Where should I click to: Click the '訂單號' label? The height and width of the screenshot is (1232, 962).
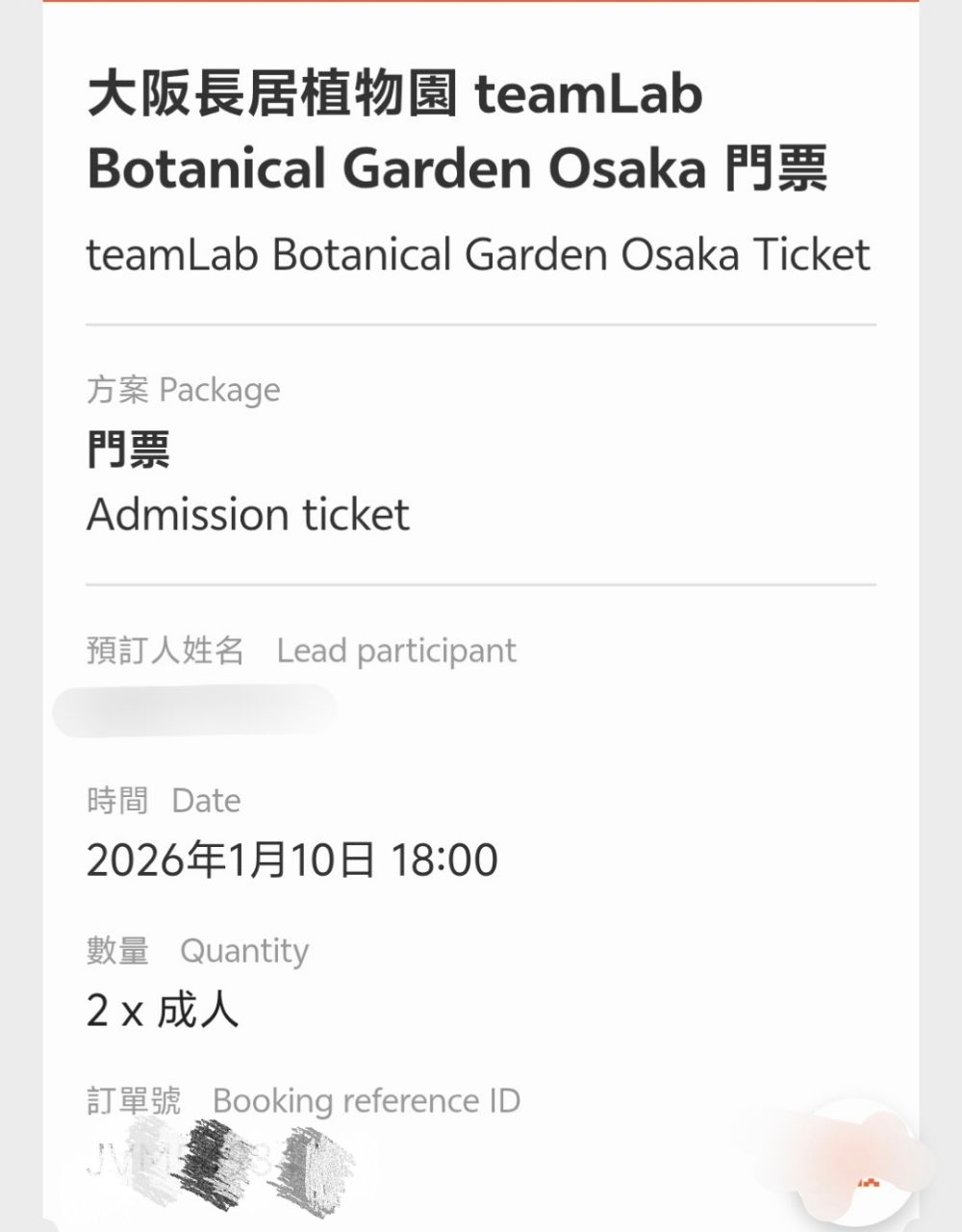pos(134,1101)
